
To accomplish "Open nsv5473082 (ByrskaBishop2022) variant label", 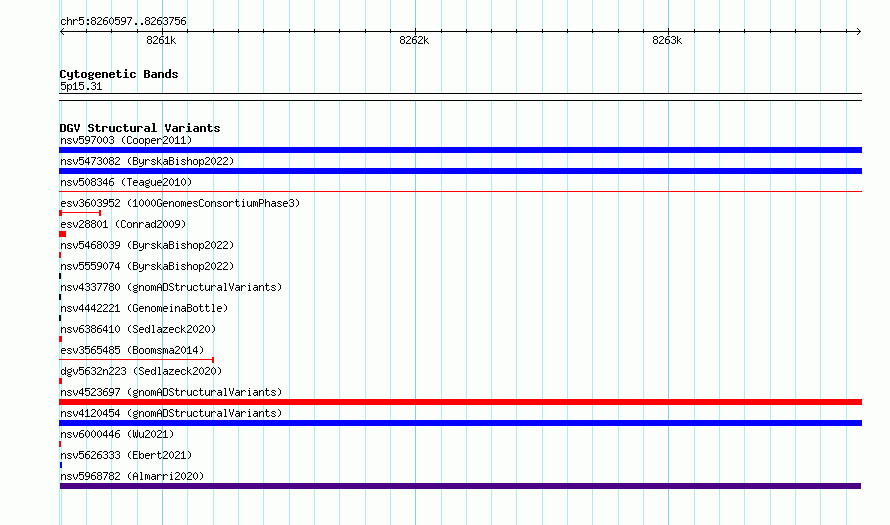I will (x=147, y=161).
